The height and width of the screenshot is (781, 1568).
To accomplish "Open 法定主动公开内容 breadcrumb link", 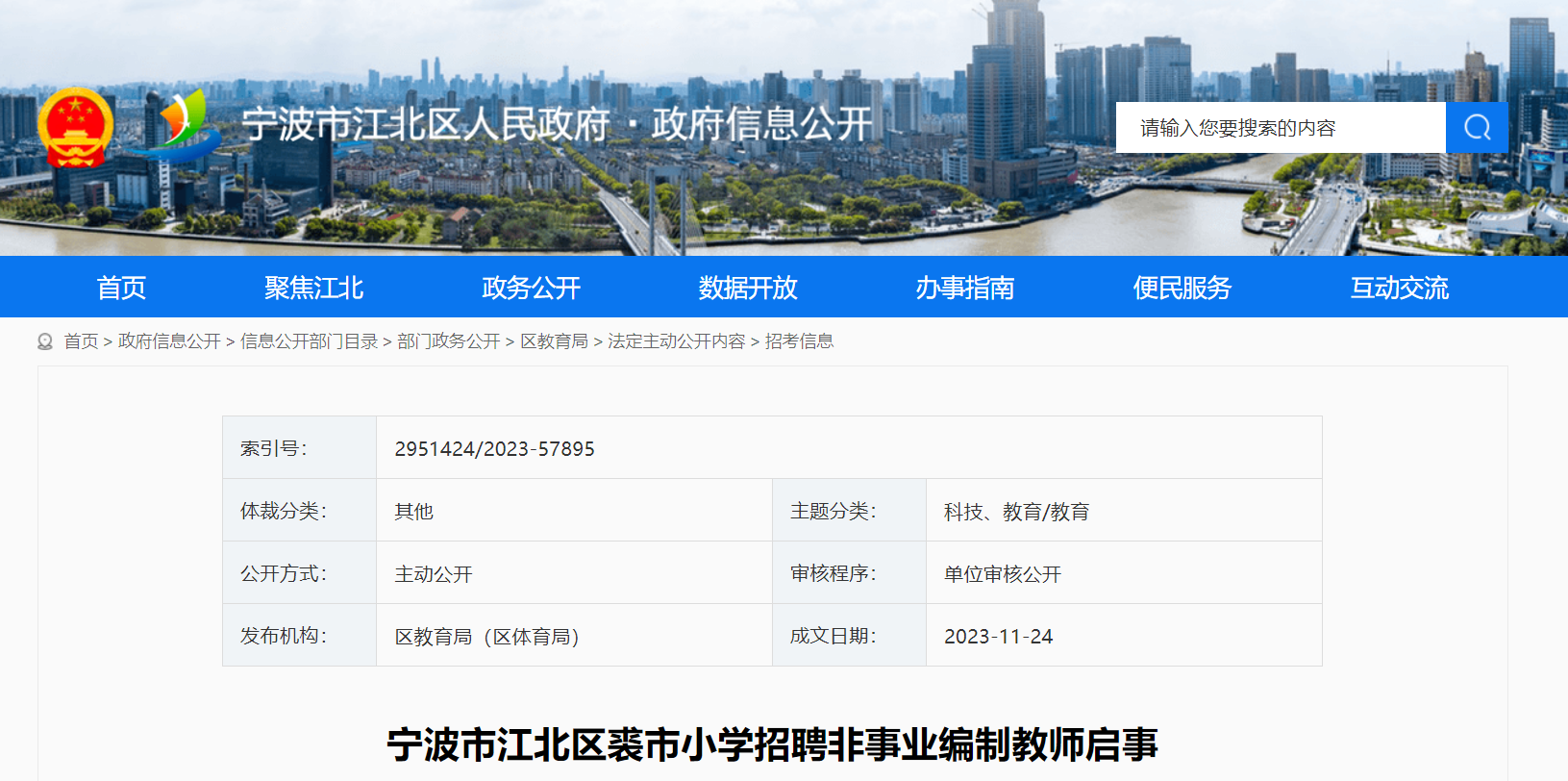I will coord(677,341).
